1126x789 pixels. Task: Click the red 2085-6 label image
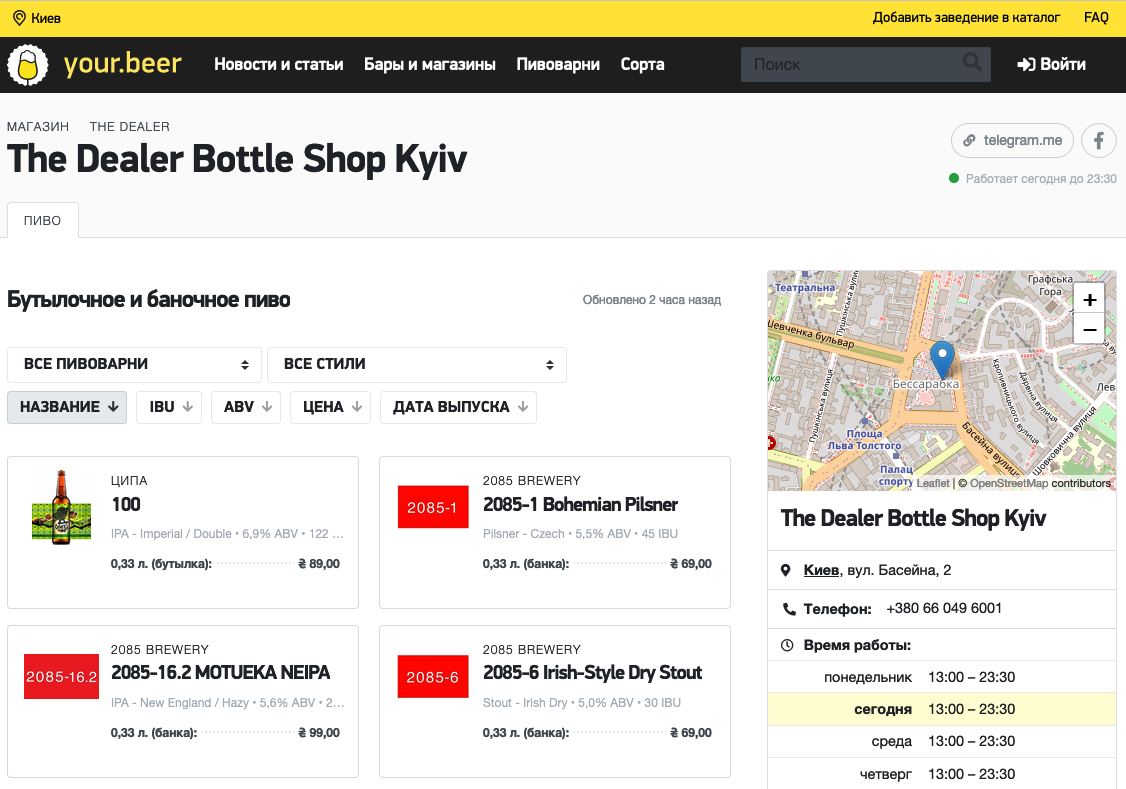coord(433,676)
